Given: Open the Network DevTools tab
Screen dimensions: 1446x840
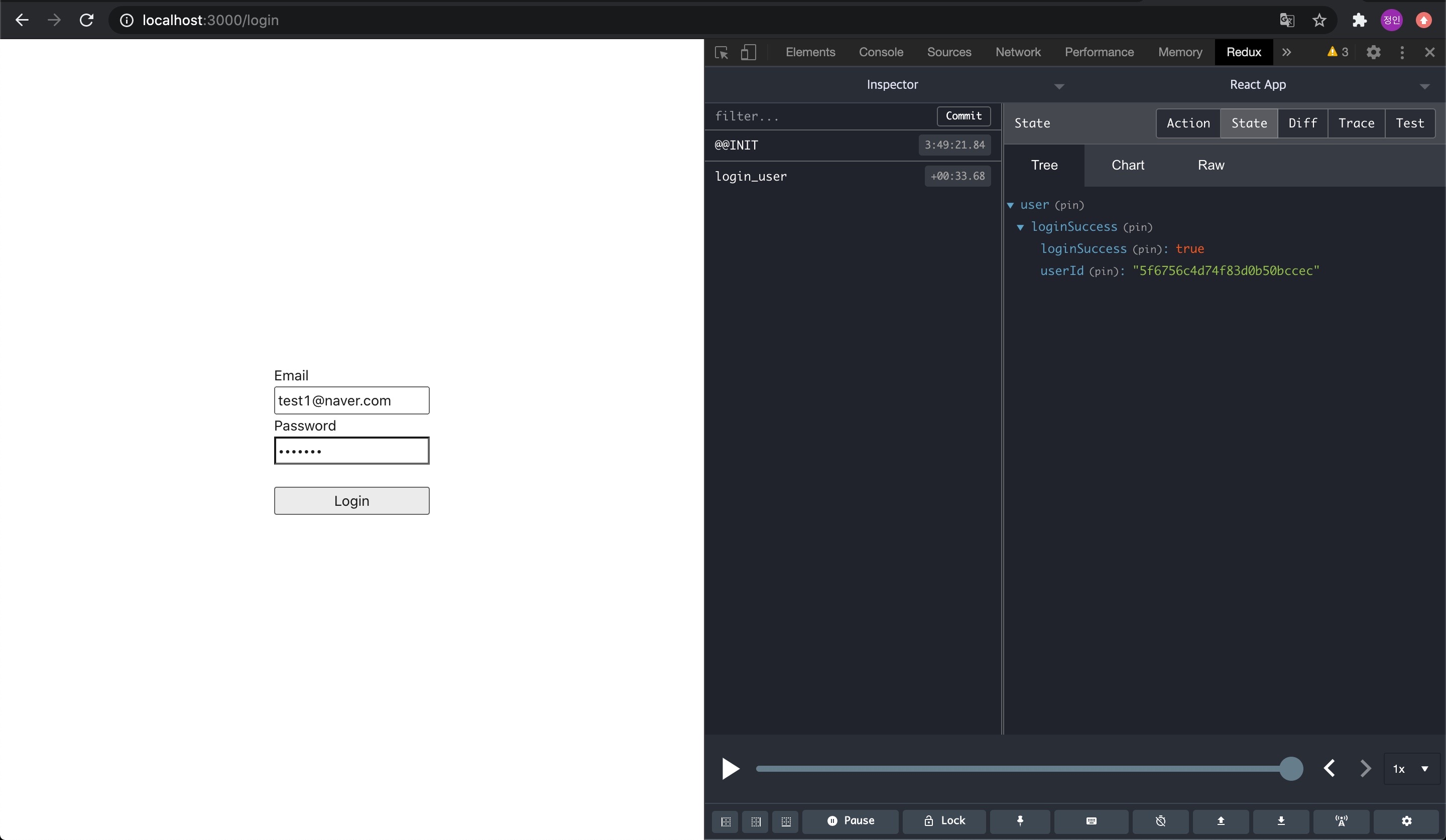Looking at the screenshot, I should click(x=1017, y=52).
